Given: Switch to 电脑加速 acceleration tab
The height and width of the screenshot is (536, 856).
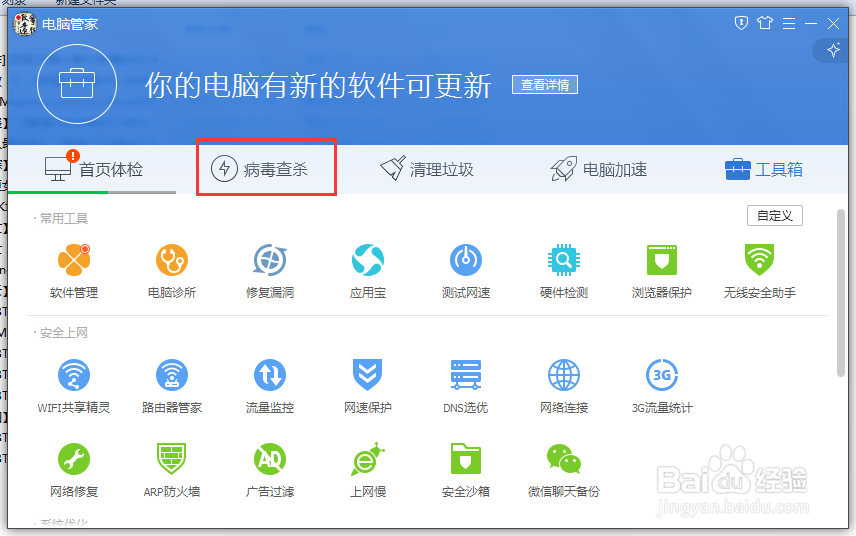Looking at the screenshot, I should (599, 169).
